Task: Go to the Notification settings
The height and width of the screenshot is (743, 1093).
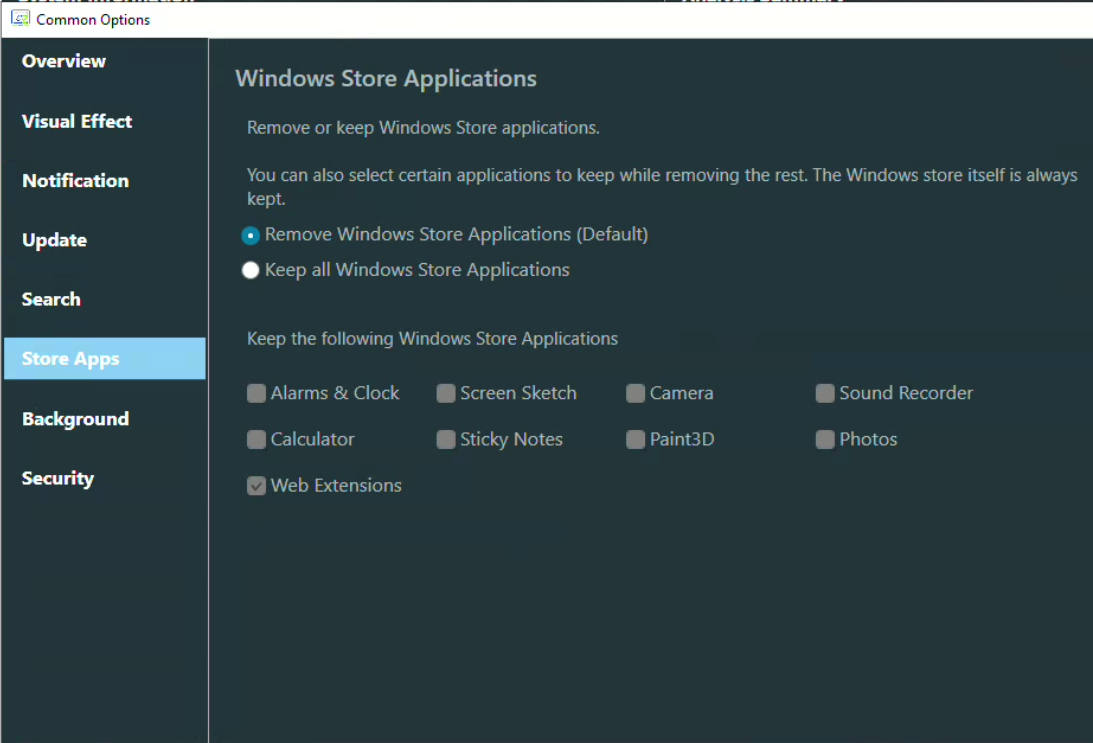Action: click(x=76, y=181)
